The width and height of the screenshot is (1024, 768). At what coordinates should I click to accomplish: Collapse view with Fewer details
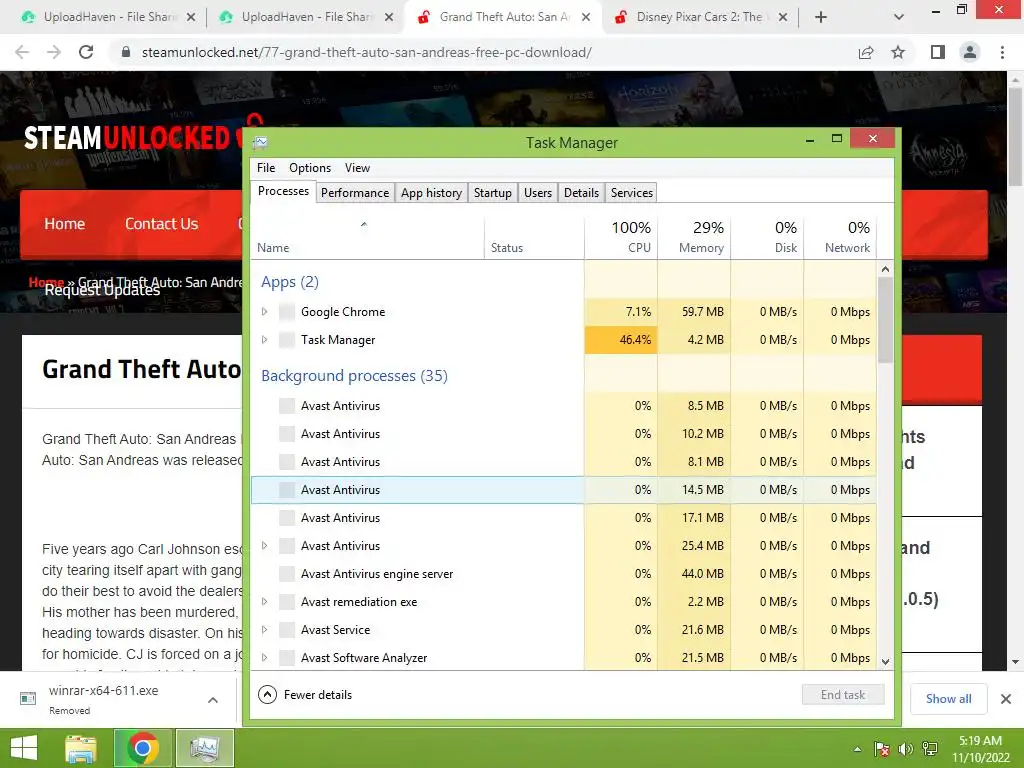pyautogui.click(x=305, y=695)
